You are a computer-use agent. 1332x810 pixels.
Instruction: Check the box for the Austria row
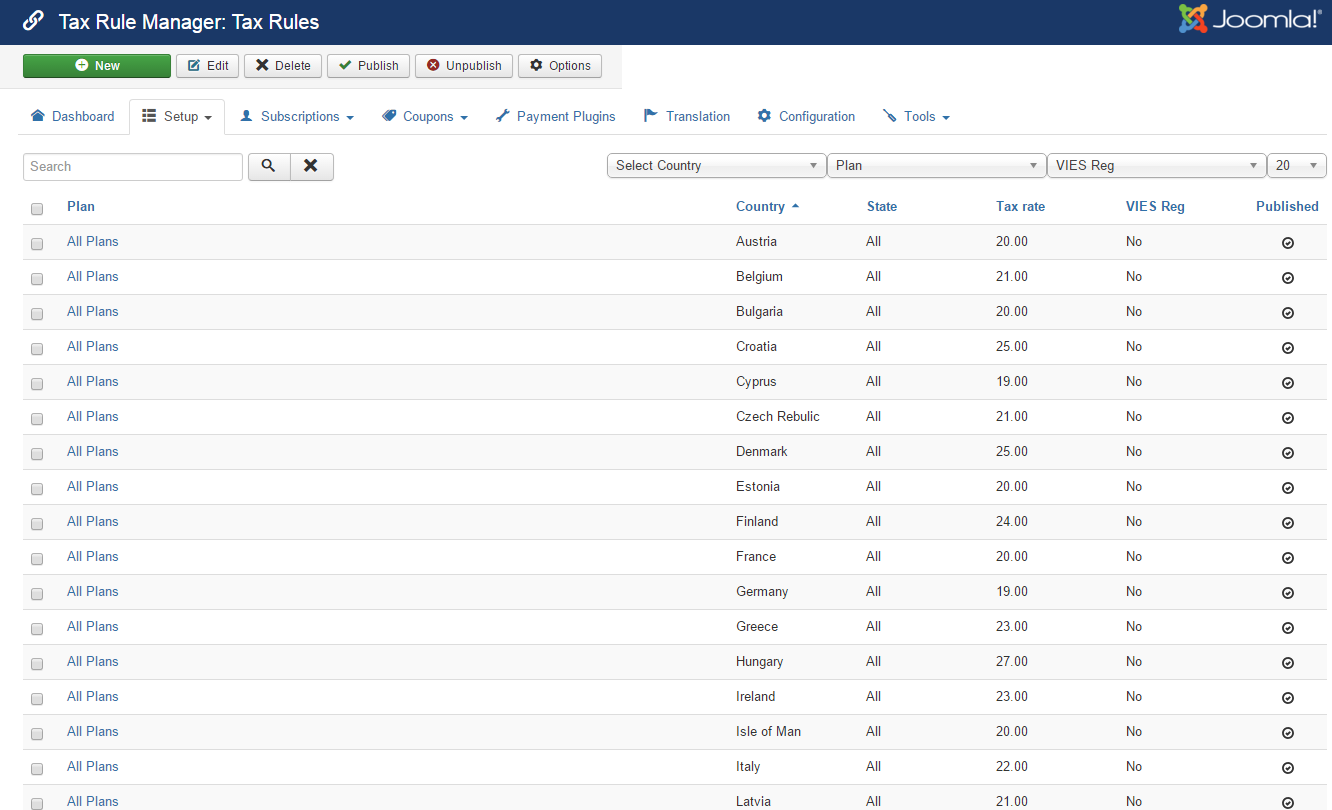pos(37,244)
